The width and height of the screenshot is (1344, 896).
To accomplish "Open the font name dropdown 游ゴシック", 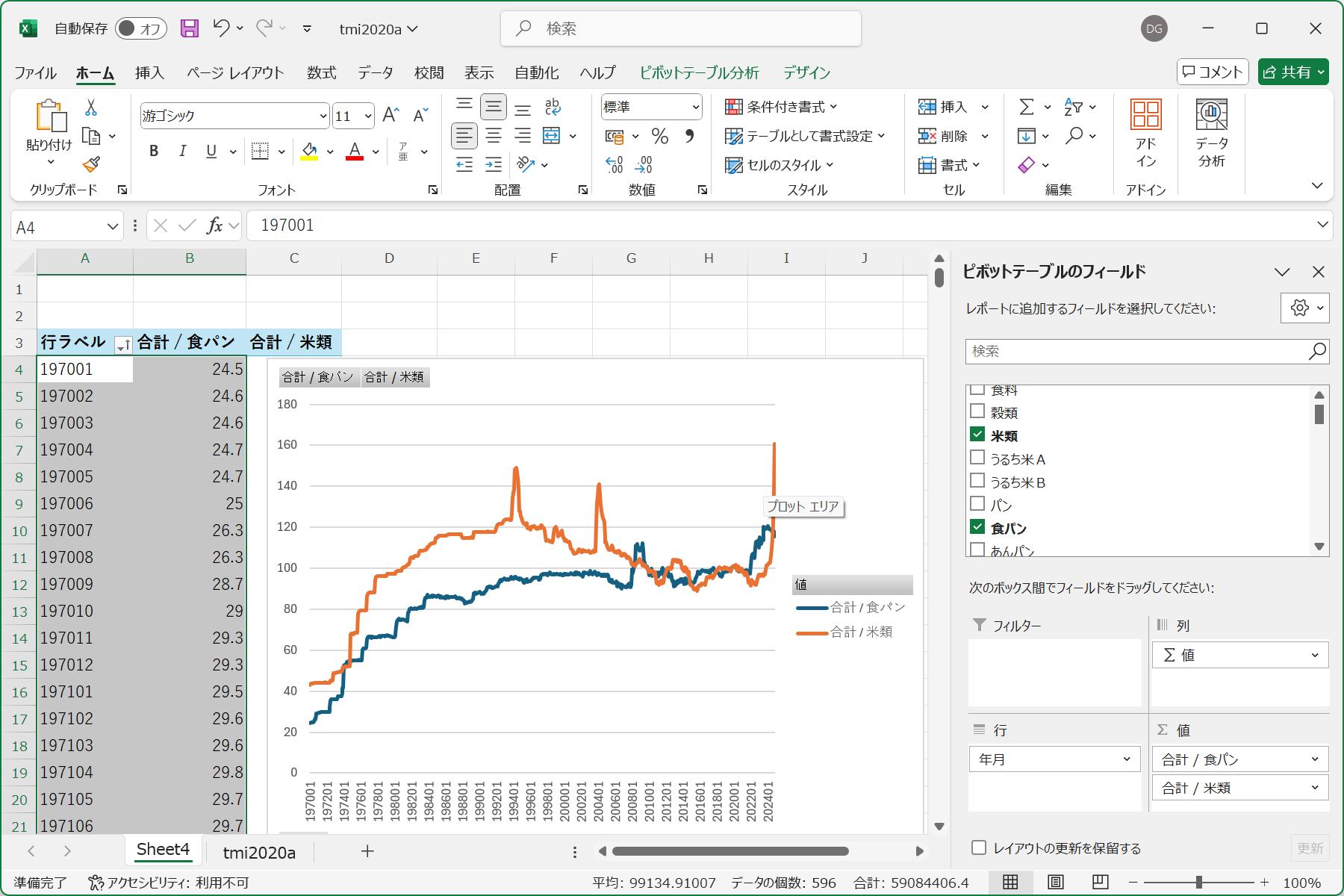I will coord(323,116).
